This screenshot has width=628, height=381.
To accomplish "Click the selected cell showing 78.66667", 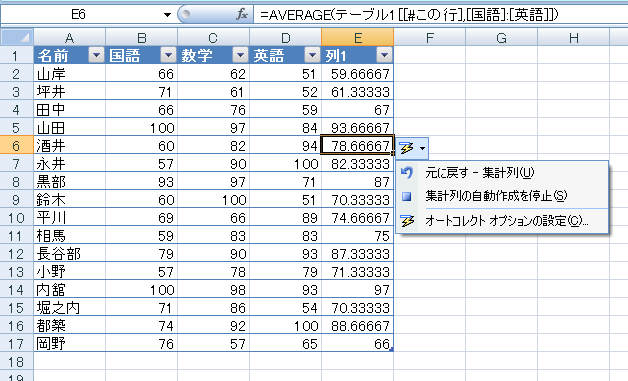I will click(x=358, y=145).
